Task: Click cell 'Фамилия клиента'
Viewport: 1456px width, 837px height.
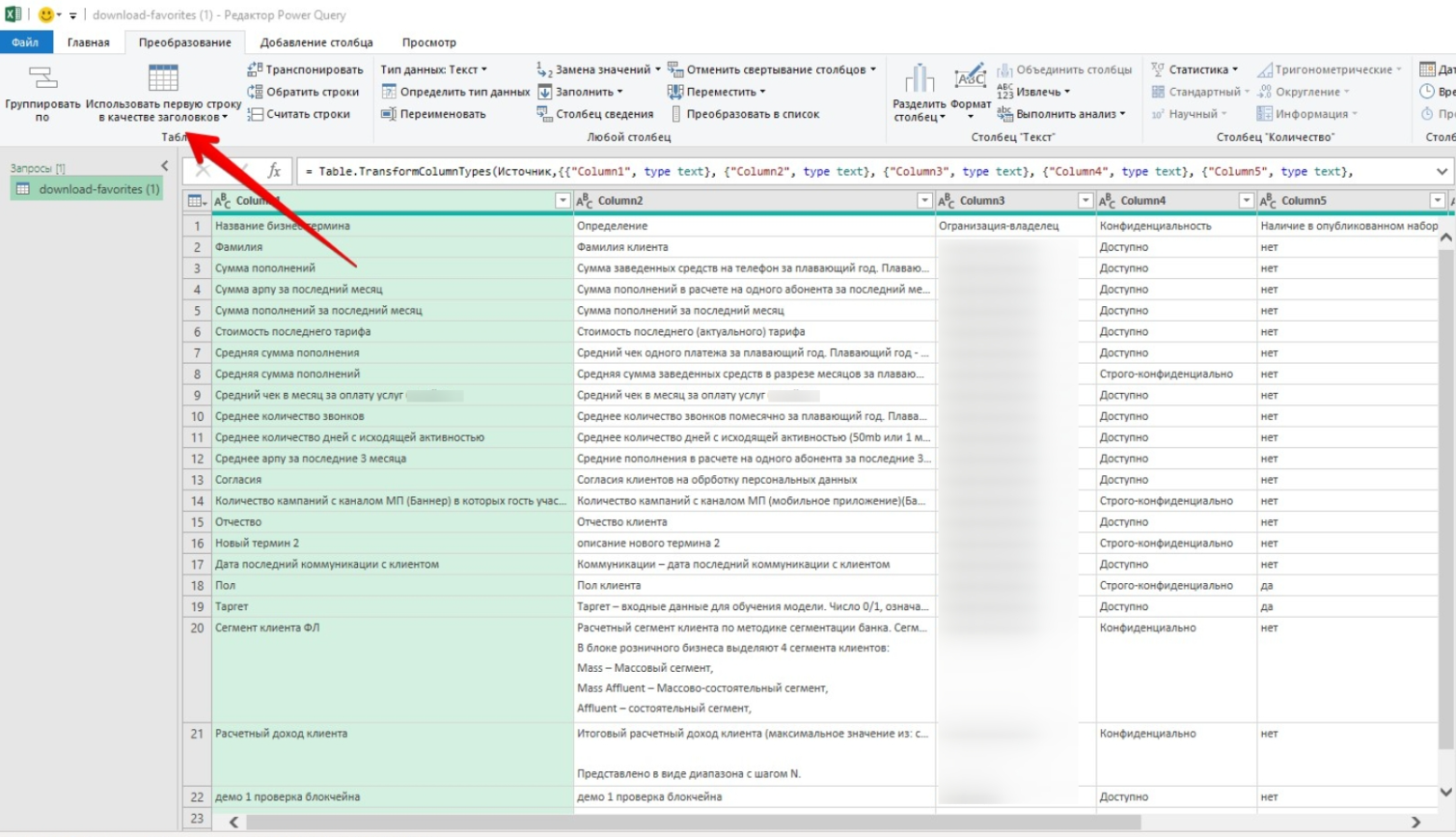Action: click(754, 247)
